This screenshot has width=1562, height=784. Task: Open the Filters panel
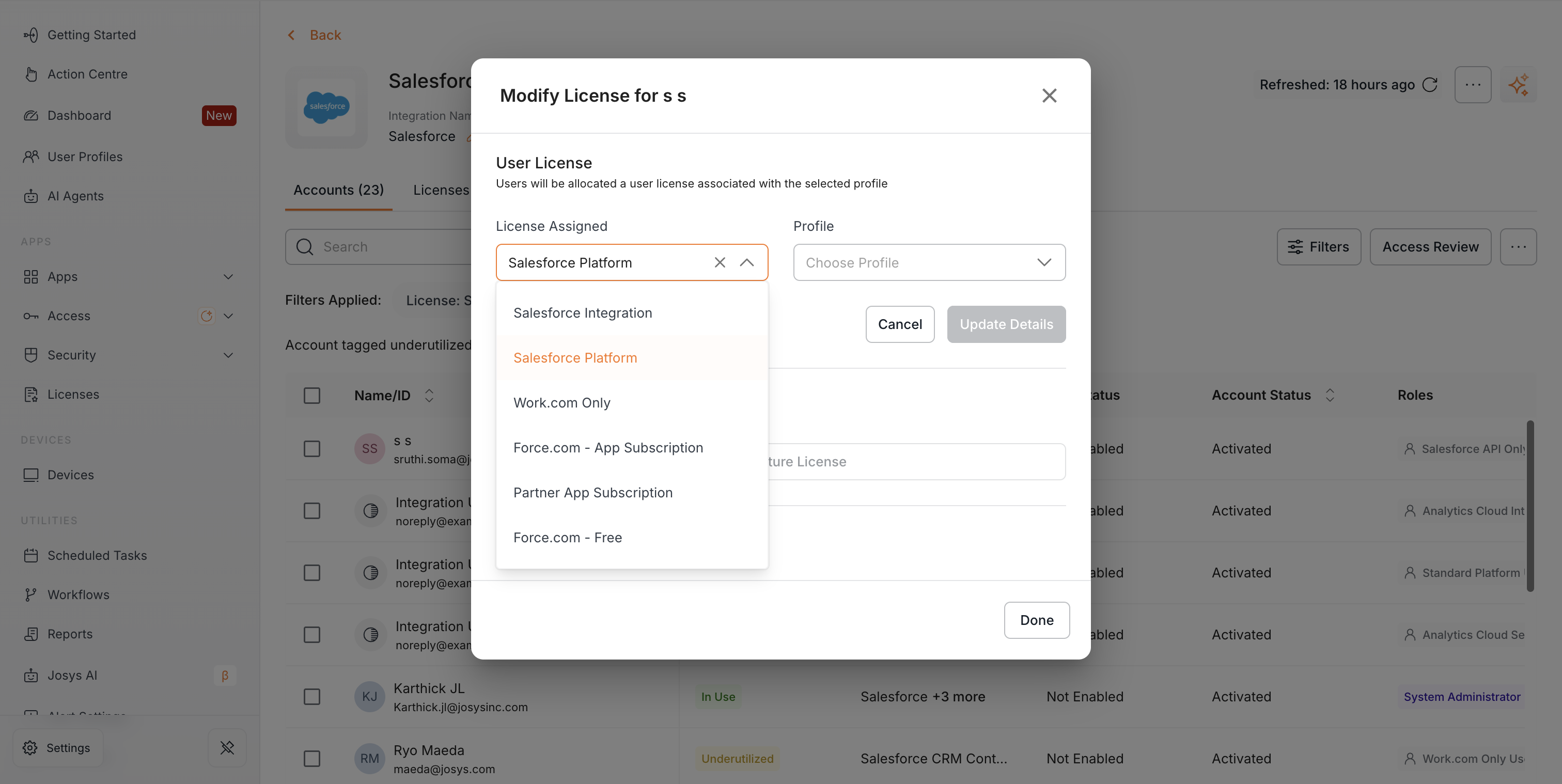(x=1318, y=247)
